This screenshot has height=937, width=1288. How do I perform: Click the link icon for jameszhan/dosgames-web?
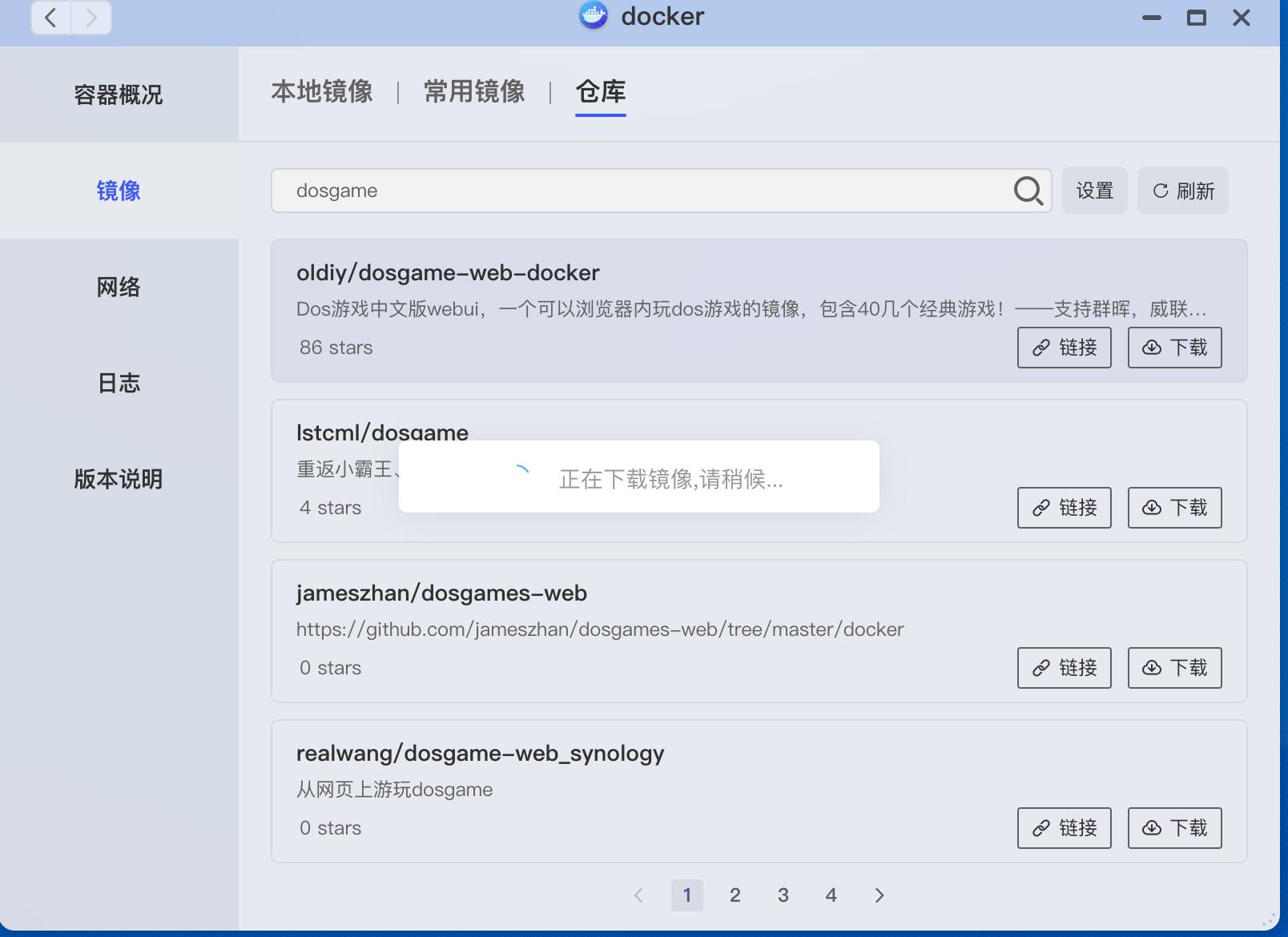1040,668
